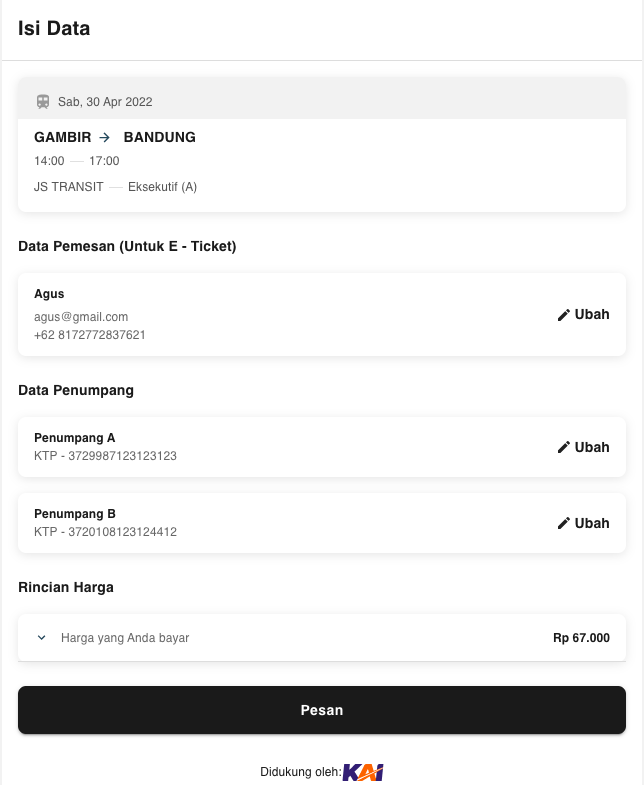Expand the price details chevron
The image size is (644, 785).
tap(42, 638)
